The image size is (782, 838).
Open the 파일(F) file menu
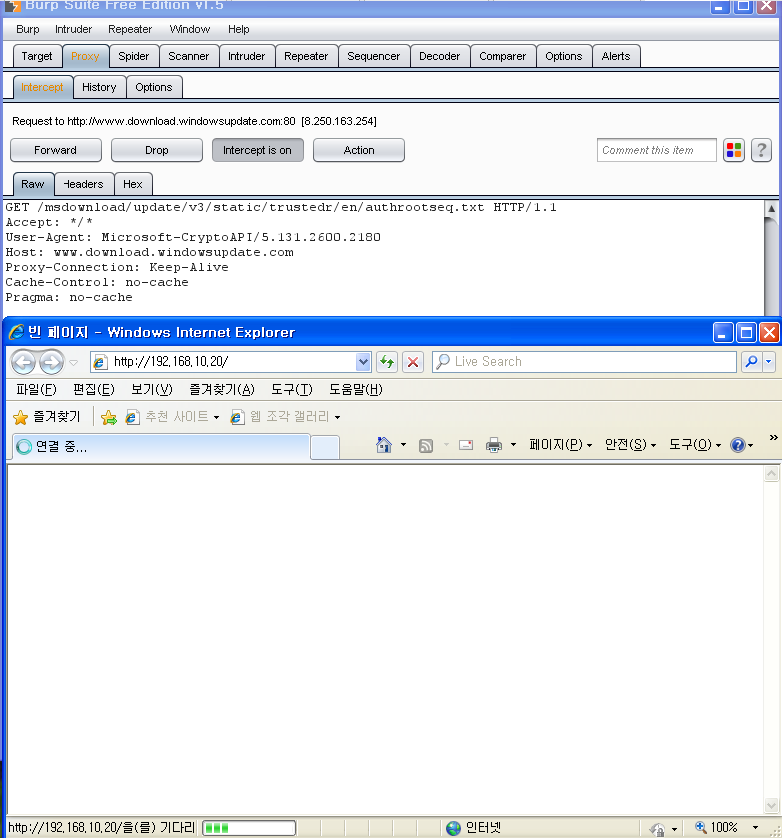[36, 390]
